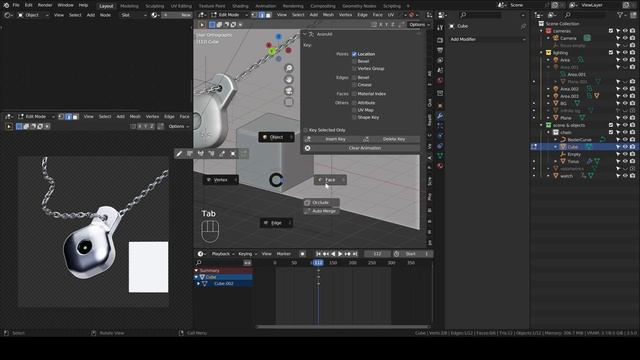The image size is (640, 360).
Task: Jump to the start frame in timeline
Action: click(318, 254)
